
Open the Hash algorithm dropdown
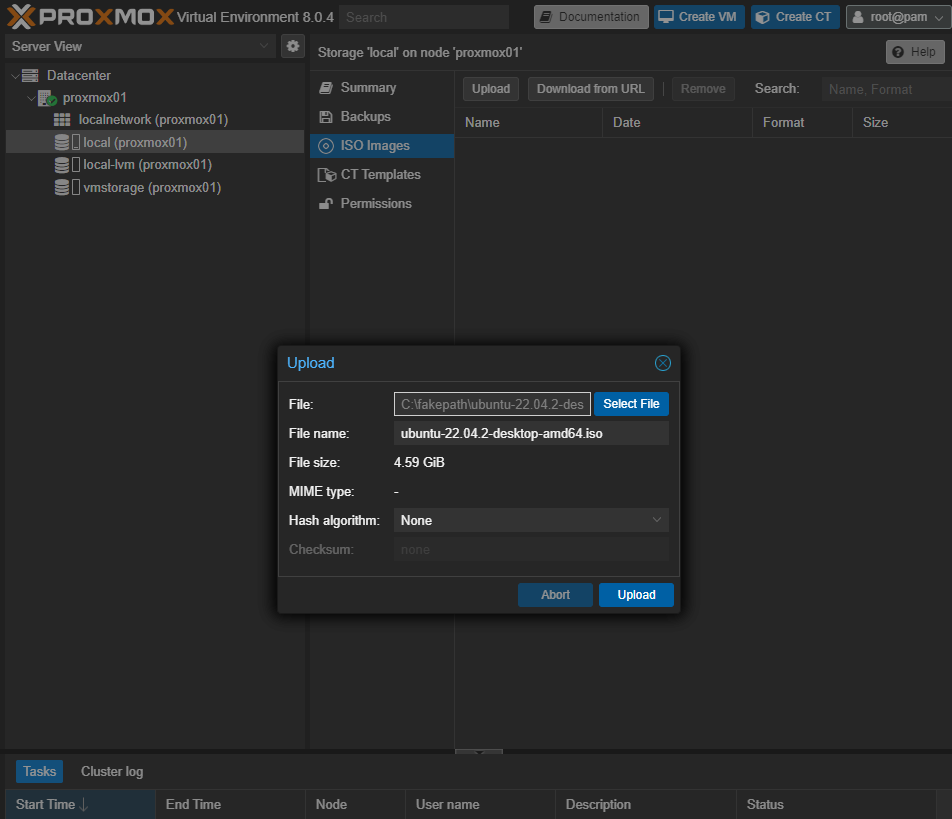pyautogui.click(x=531, y=520)
